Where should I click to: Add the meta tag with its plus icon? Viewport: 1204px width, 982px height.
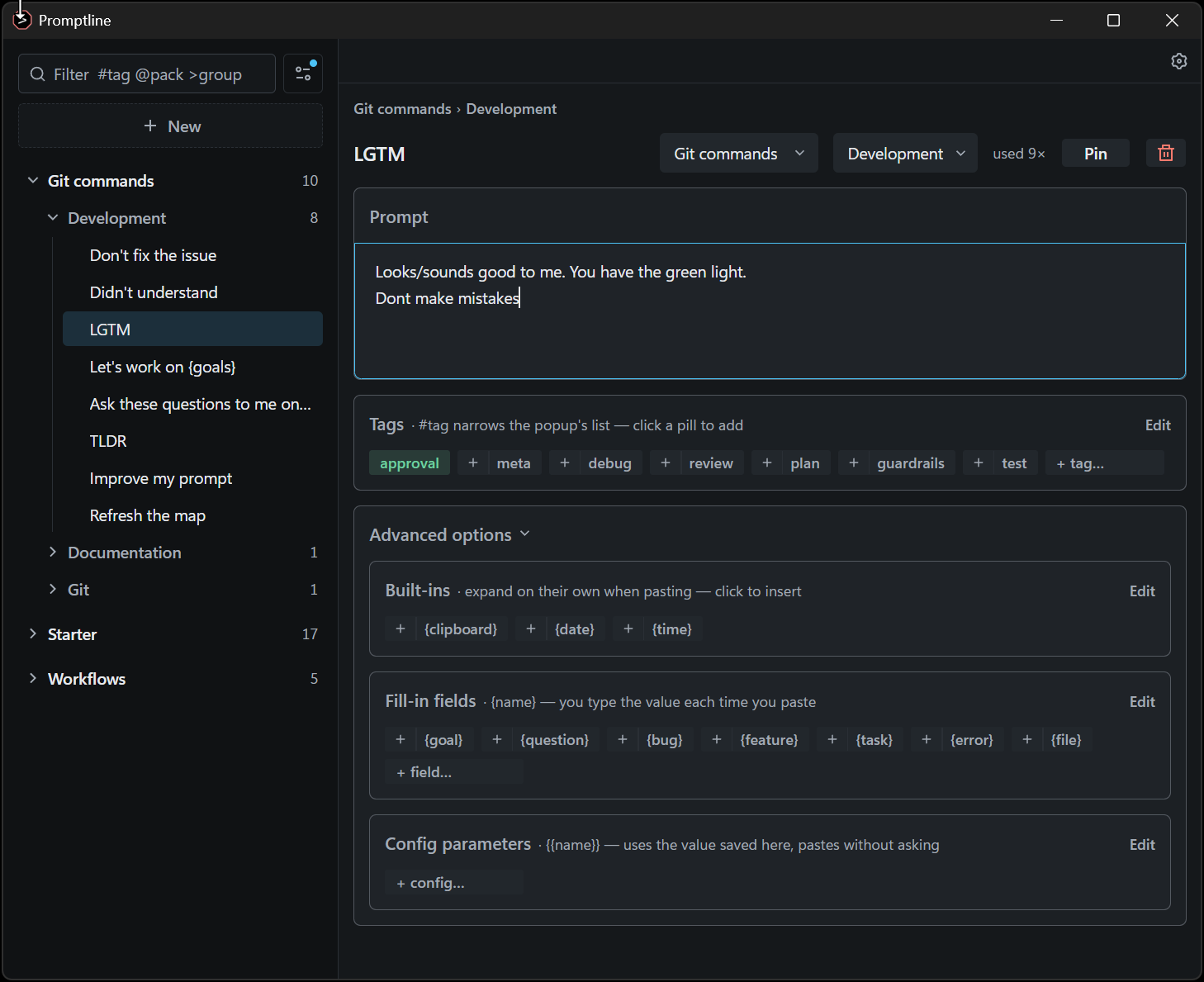473,463
